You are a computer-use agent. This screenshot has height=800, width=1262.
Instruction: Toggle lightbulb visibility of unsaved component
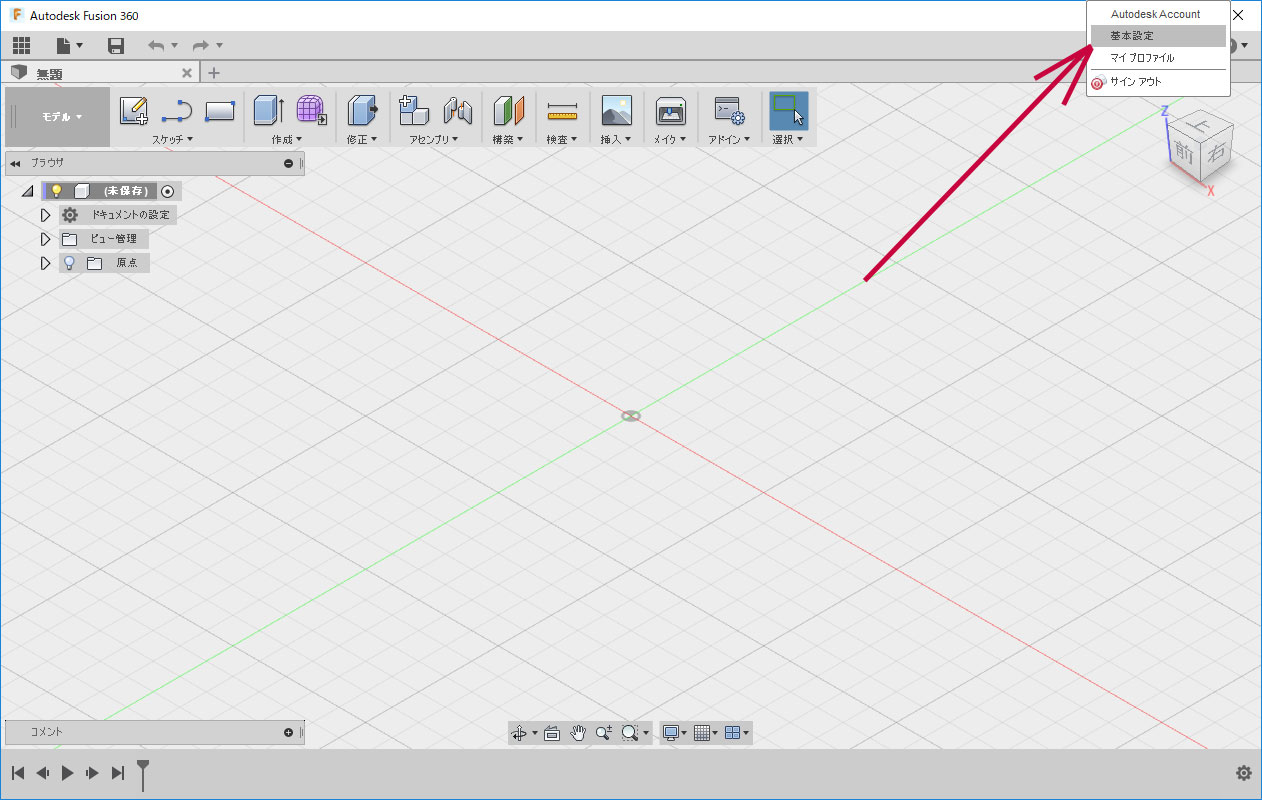click(57, 191)
